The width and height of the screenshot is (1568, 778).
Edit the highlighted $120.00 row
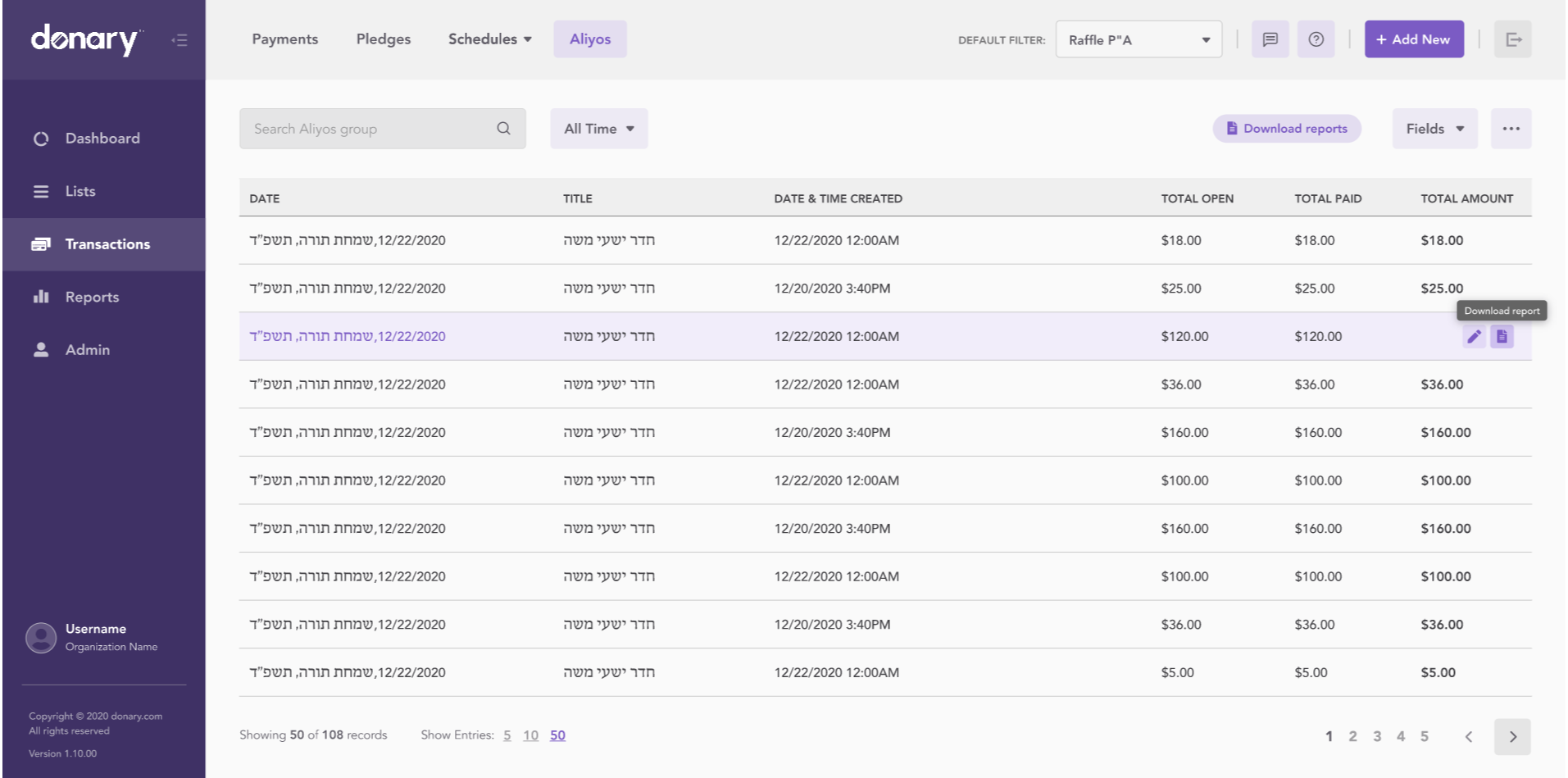coord(1474,336)
